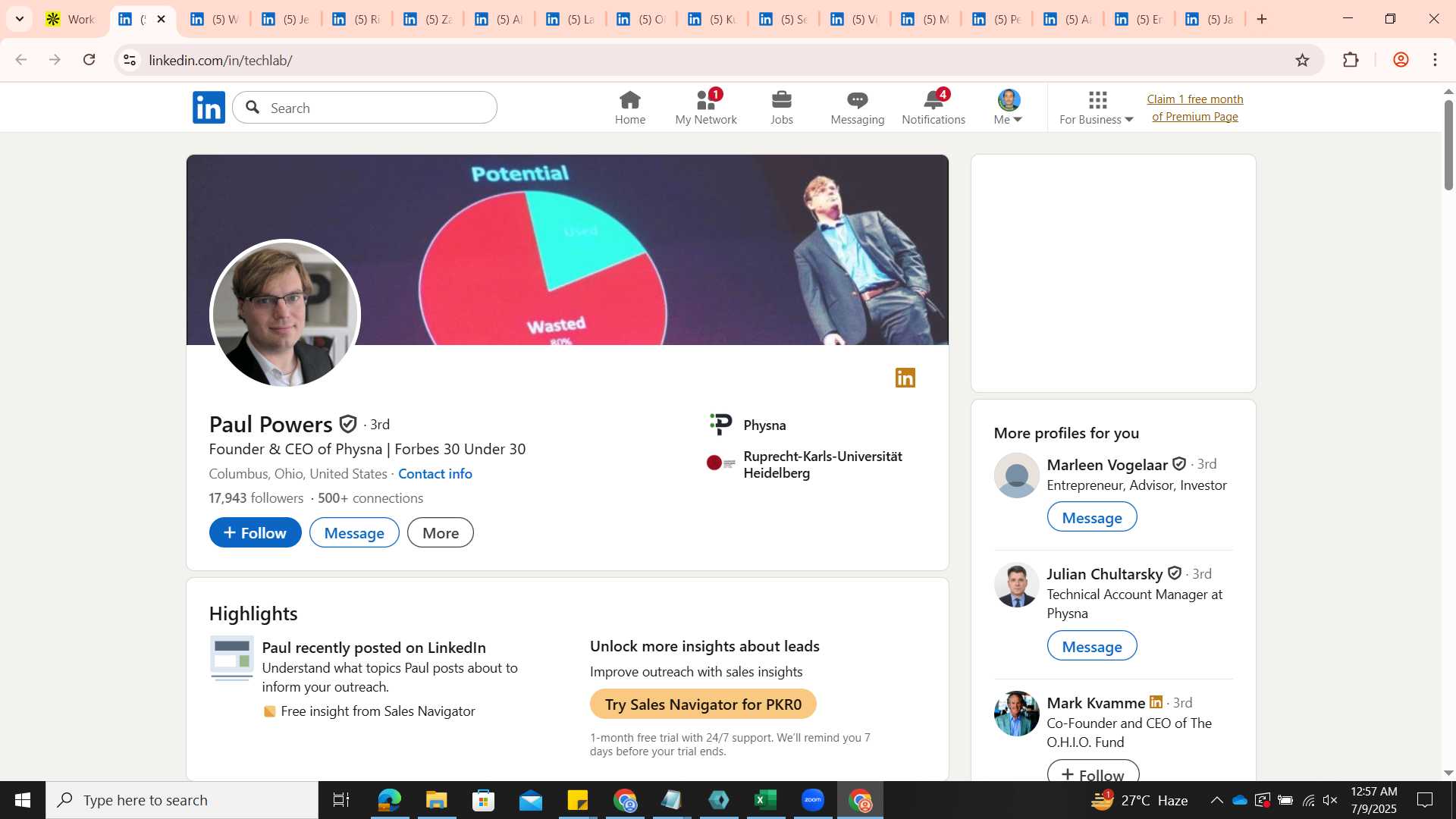Click the site information icon in address bar
Image resolution: width=1456 pixels, height=819 pixels.
[x=130, y=60]
